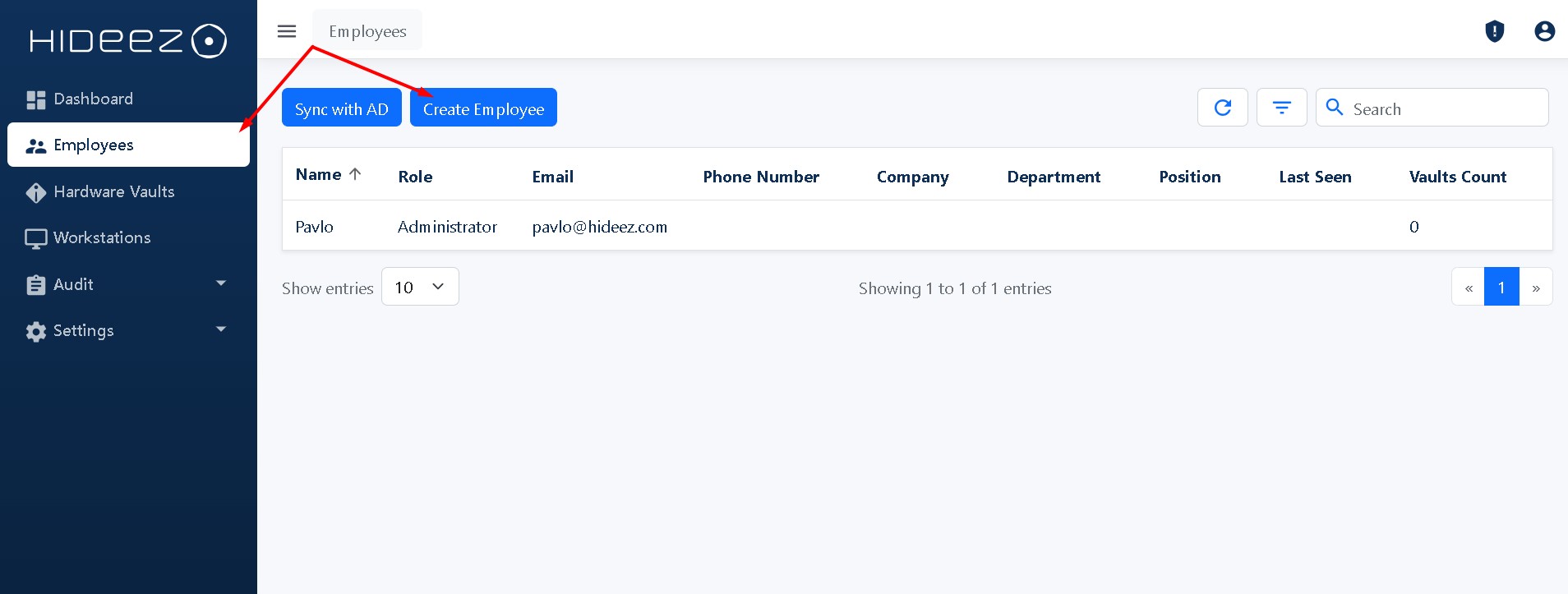Select Employees in the sidebar
The height and width of the screenshot is (594, 1568).
coord(128,145)
